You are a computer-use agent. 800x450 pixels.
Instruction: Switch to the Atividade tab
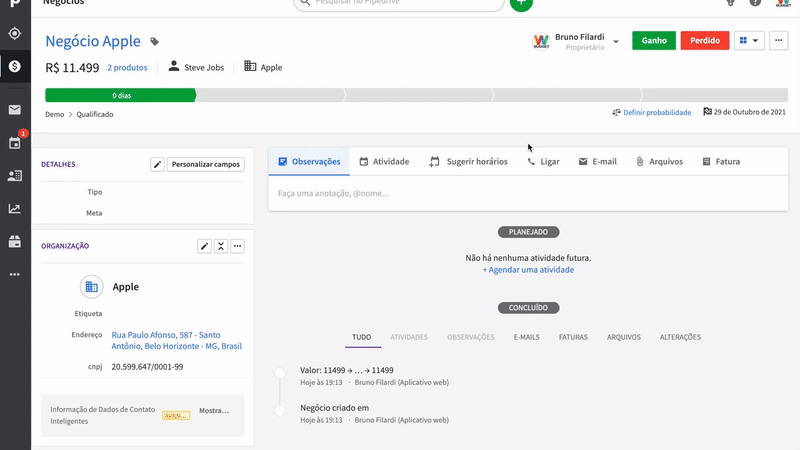[x=384, y=162]
